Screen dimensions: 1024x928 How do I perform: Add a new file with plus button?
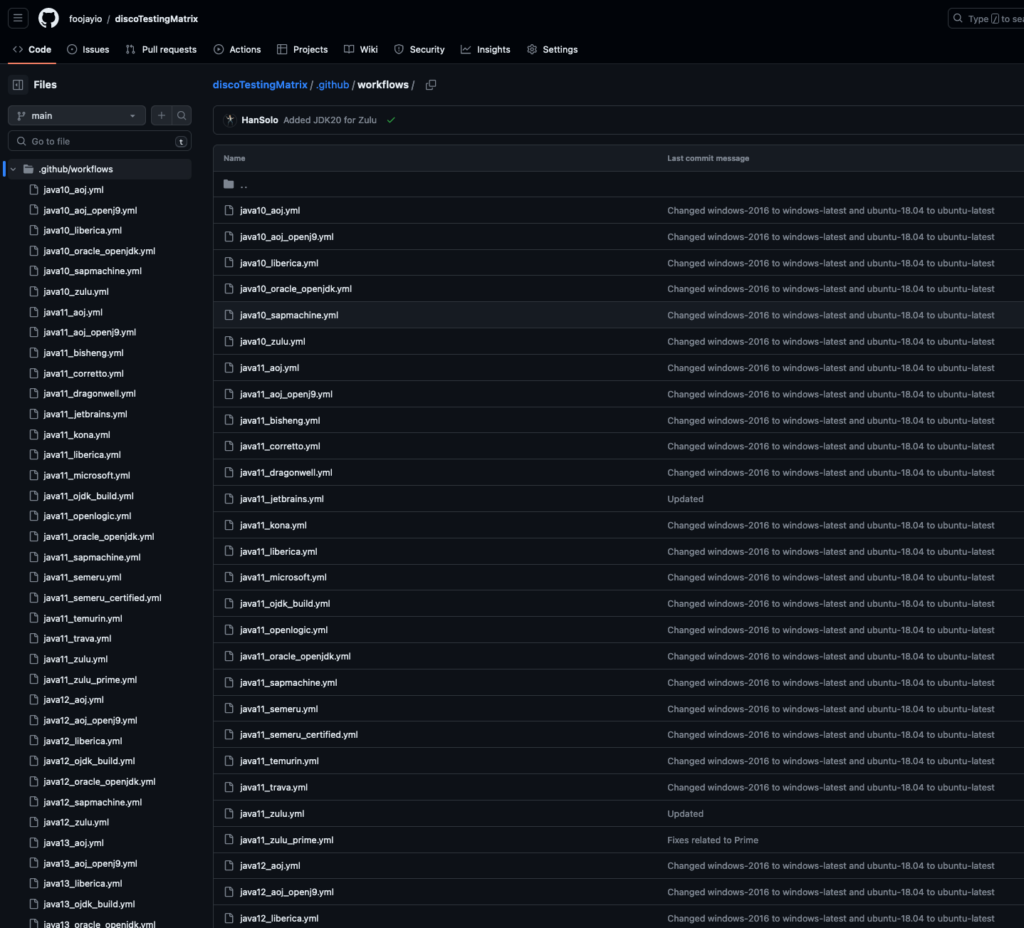coord(161,116)
